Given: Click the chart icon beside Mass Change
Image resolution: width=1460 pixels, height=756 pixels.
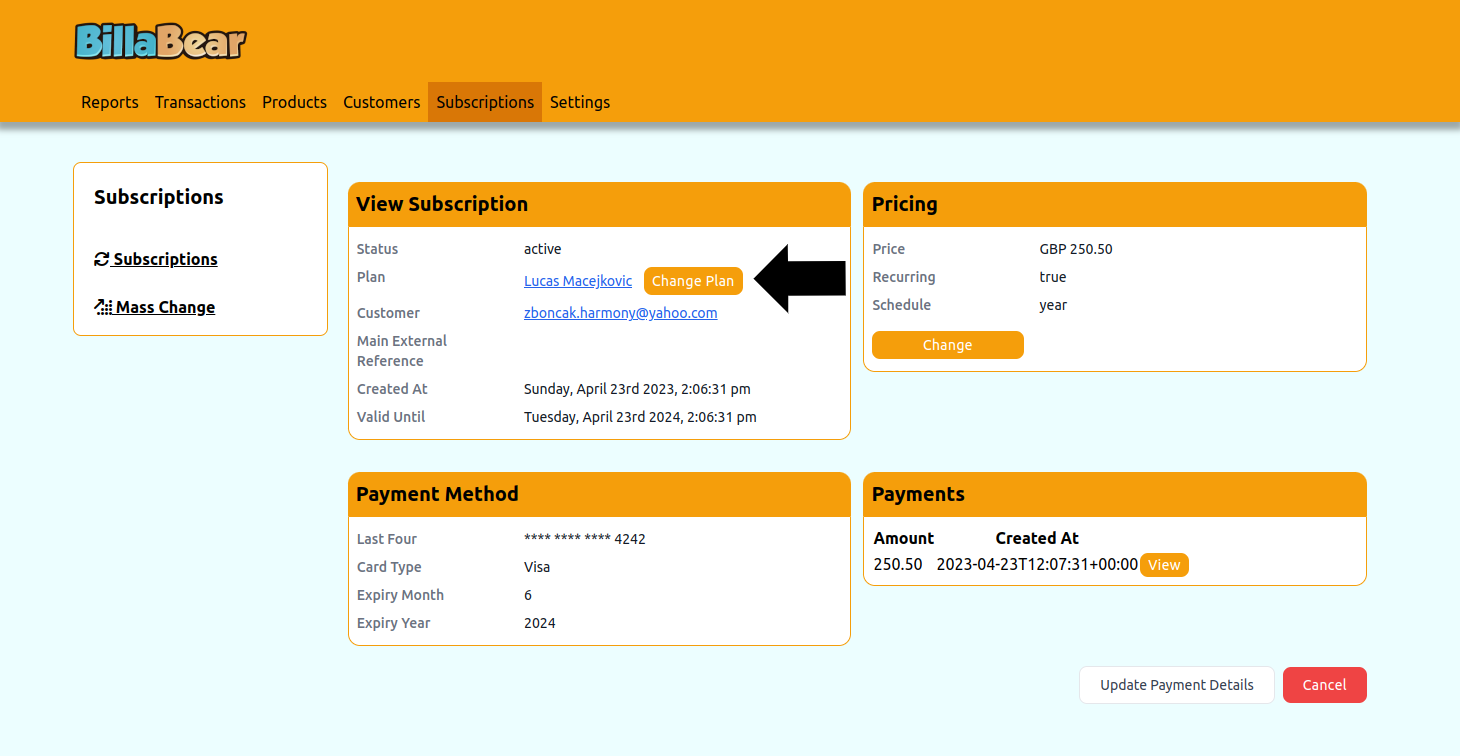Looking at the screenshot, I should point(103,307).
